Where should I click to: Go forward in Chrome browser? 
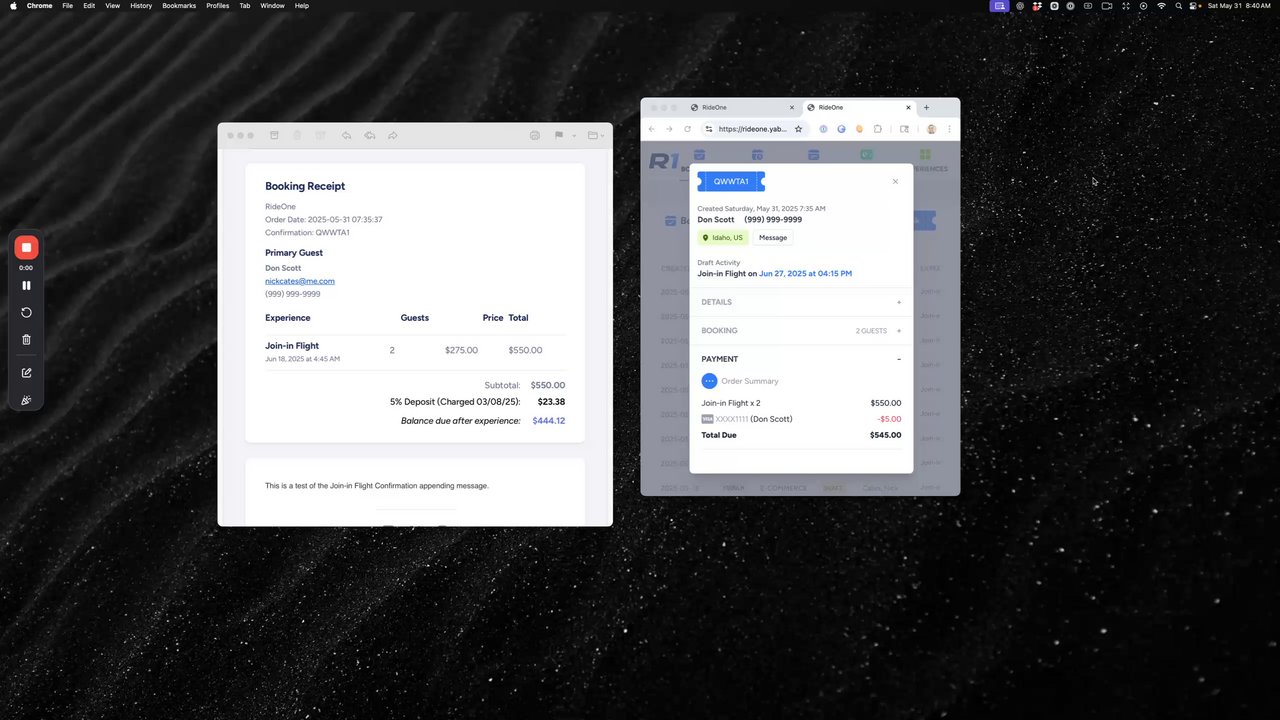pyautogui.click(x=669, y=129)
